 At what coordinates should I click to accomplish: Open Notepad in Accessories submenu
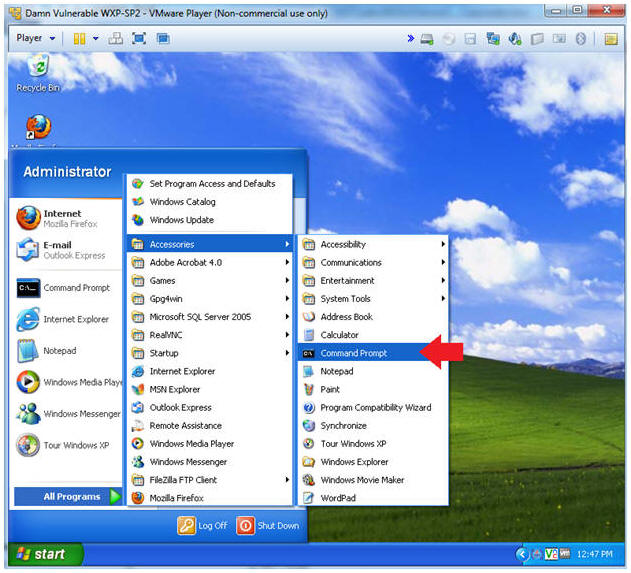373,371
